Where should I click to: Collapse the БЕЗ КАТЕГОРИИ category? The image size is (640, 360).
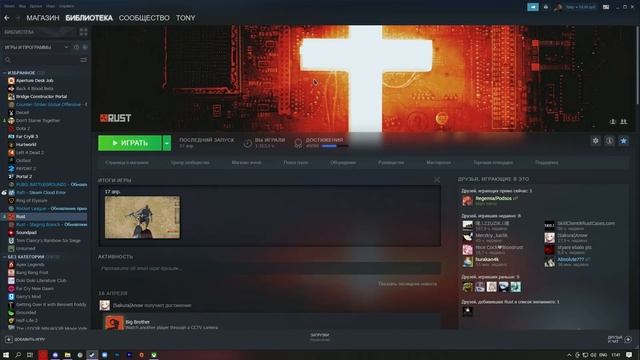click(x=4, y=257)
